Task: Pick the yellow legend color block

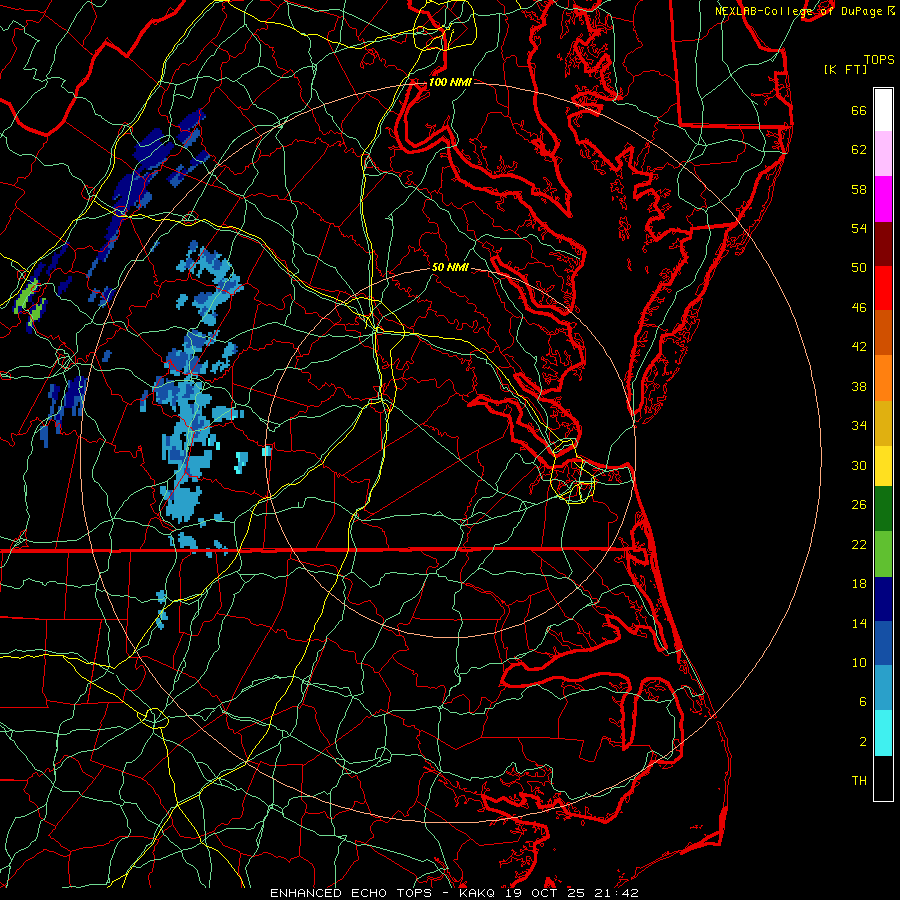Action: tap(883, 465)
